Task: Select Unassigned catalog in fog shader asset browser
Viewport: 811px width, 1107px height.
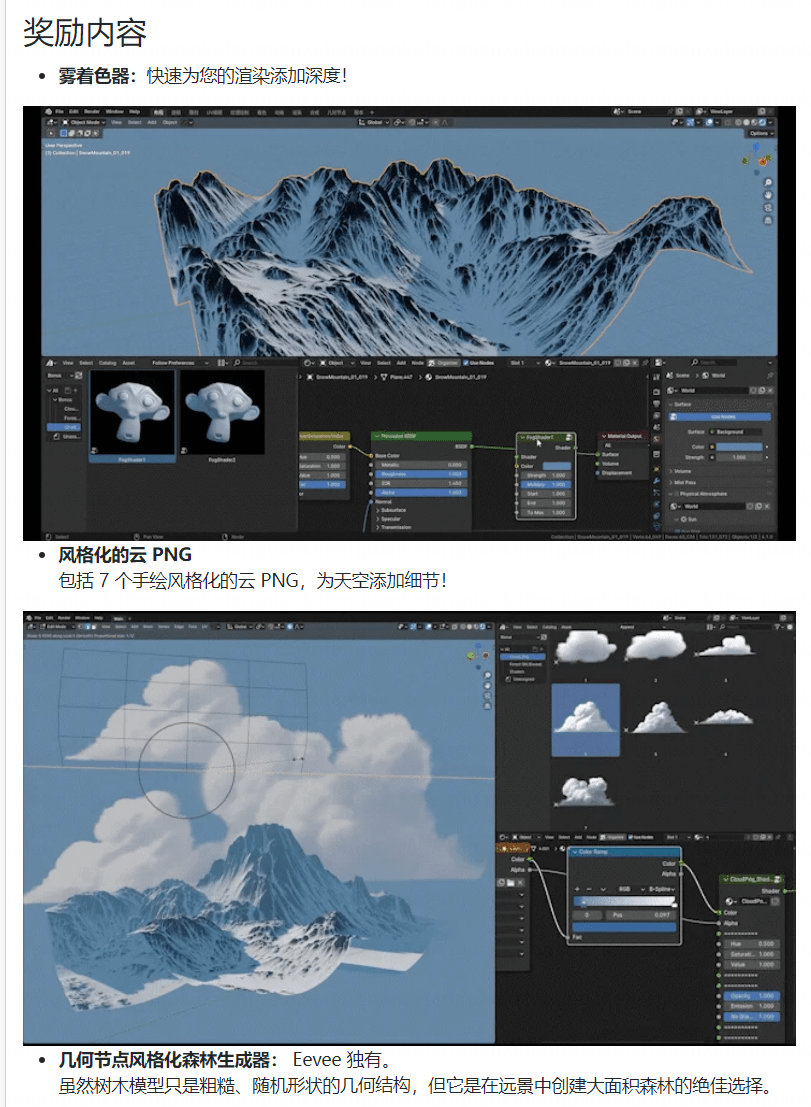Action: pos(67,436)
